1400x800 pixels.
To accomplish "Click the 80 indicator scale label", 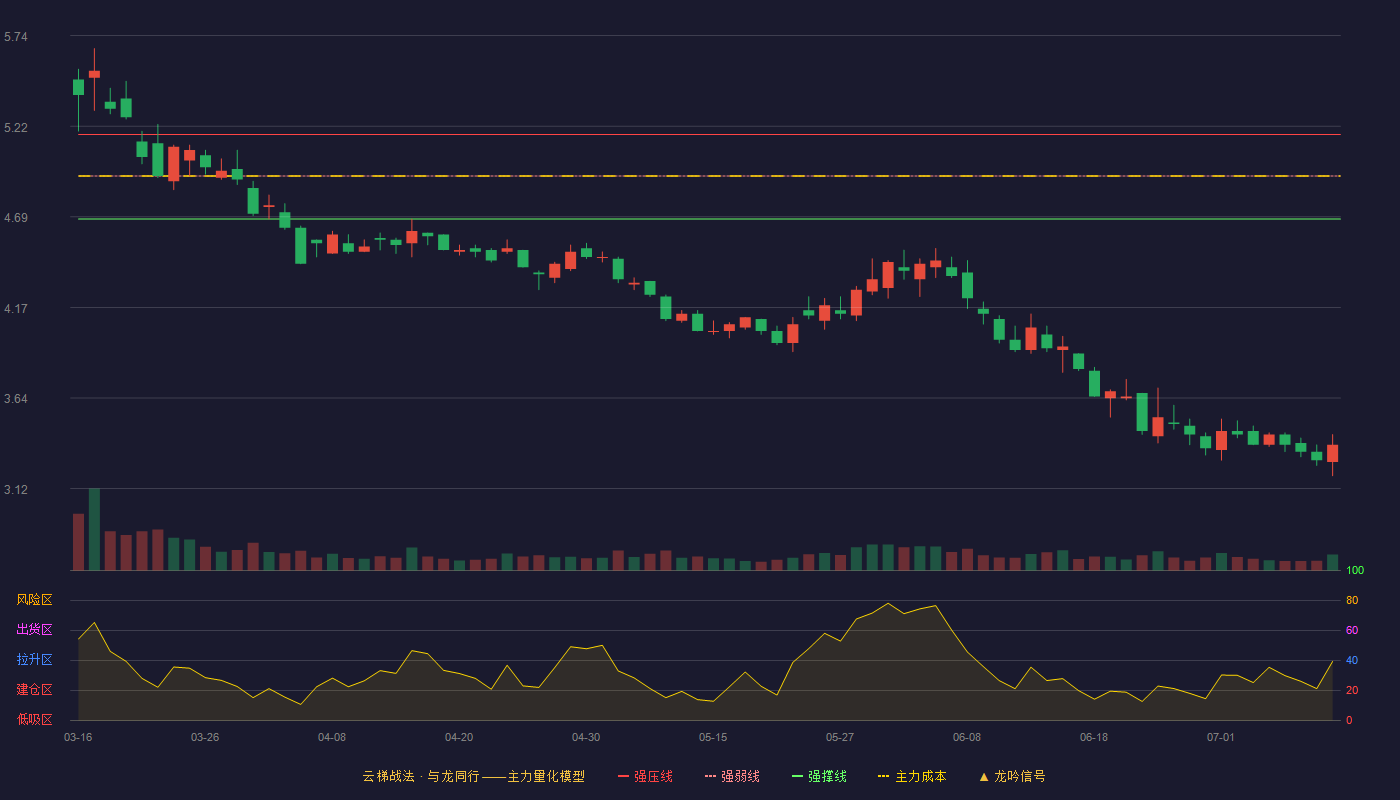I will (1352, 600).
